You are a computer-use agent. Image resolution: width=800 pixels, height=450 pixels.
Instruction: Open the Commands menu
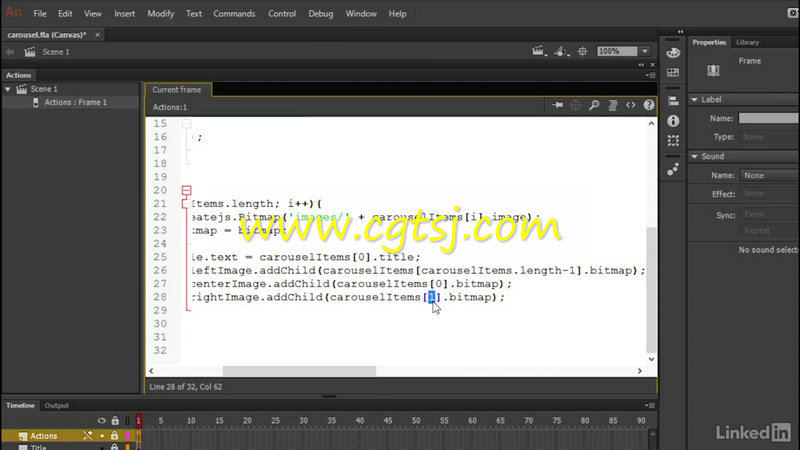[234, 14]
